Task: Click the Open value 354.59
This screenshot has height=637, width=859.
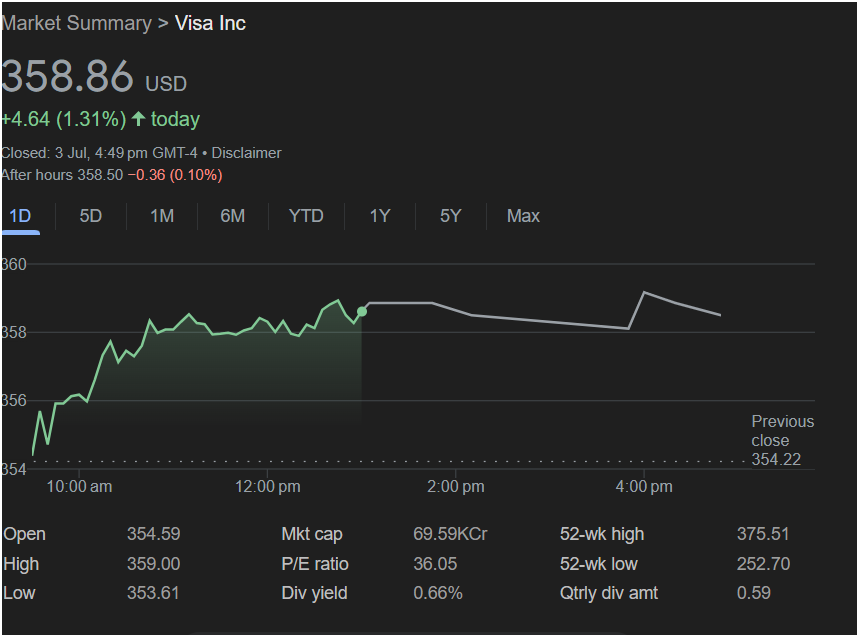Action: tap(153, 534)
